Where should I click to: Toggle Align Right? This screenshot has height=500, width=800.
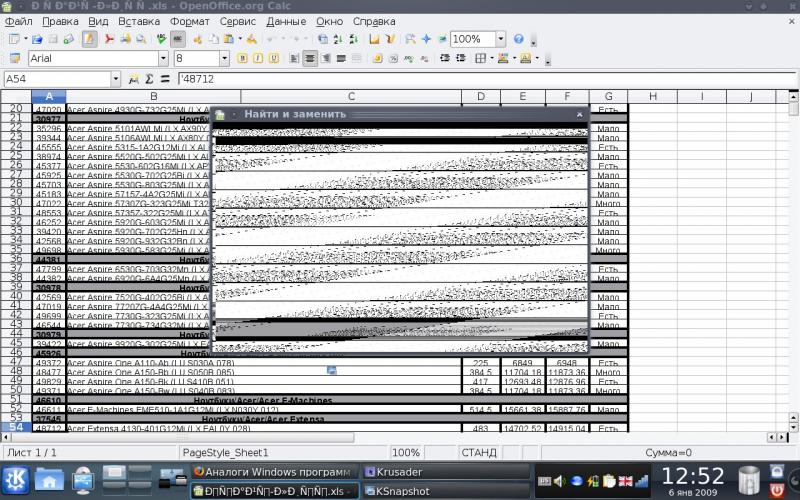pyautogui.click(x=326, y=58)
